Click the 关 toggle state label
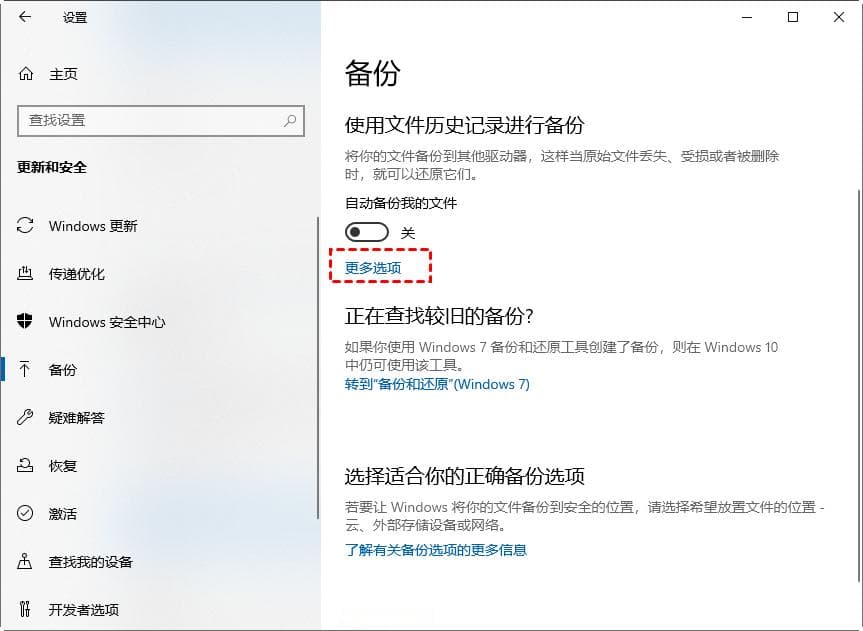Image resolution: width=863 pixels, height=631 pixels. tap(408, 233)
